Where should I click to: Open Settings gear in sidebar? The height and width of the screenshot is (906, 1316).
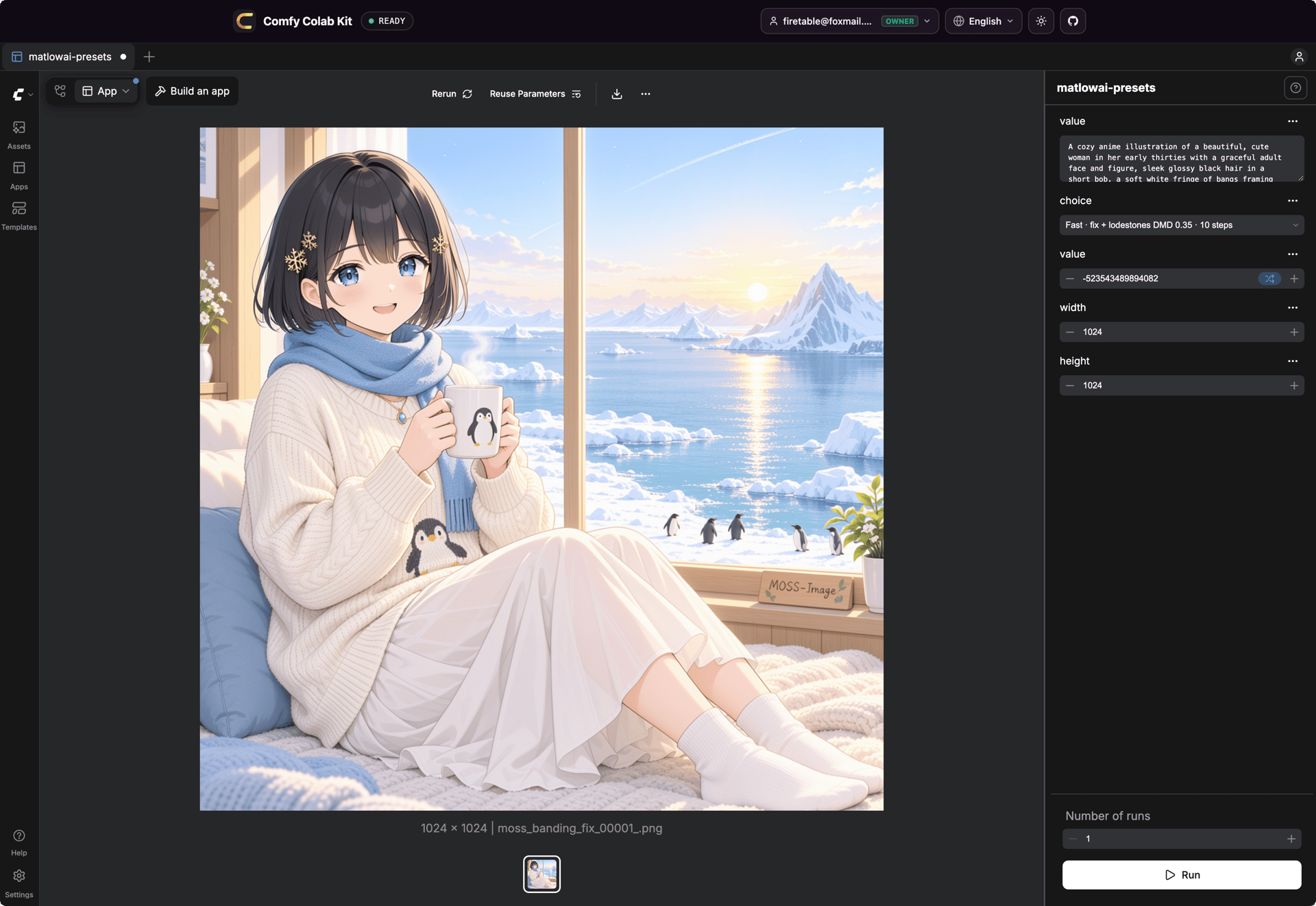click(x=19, y=883)
